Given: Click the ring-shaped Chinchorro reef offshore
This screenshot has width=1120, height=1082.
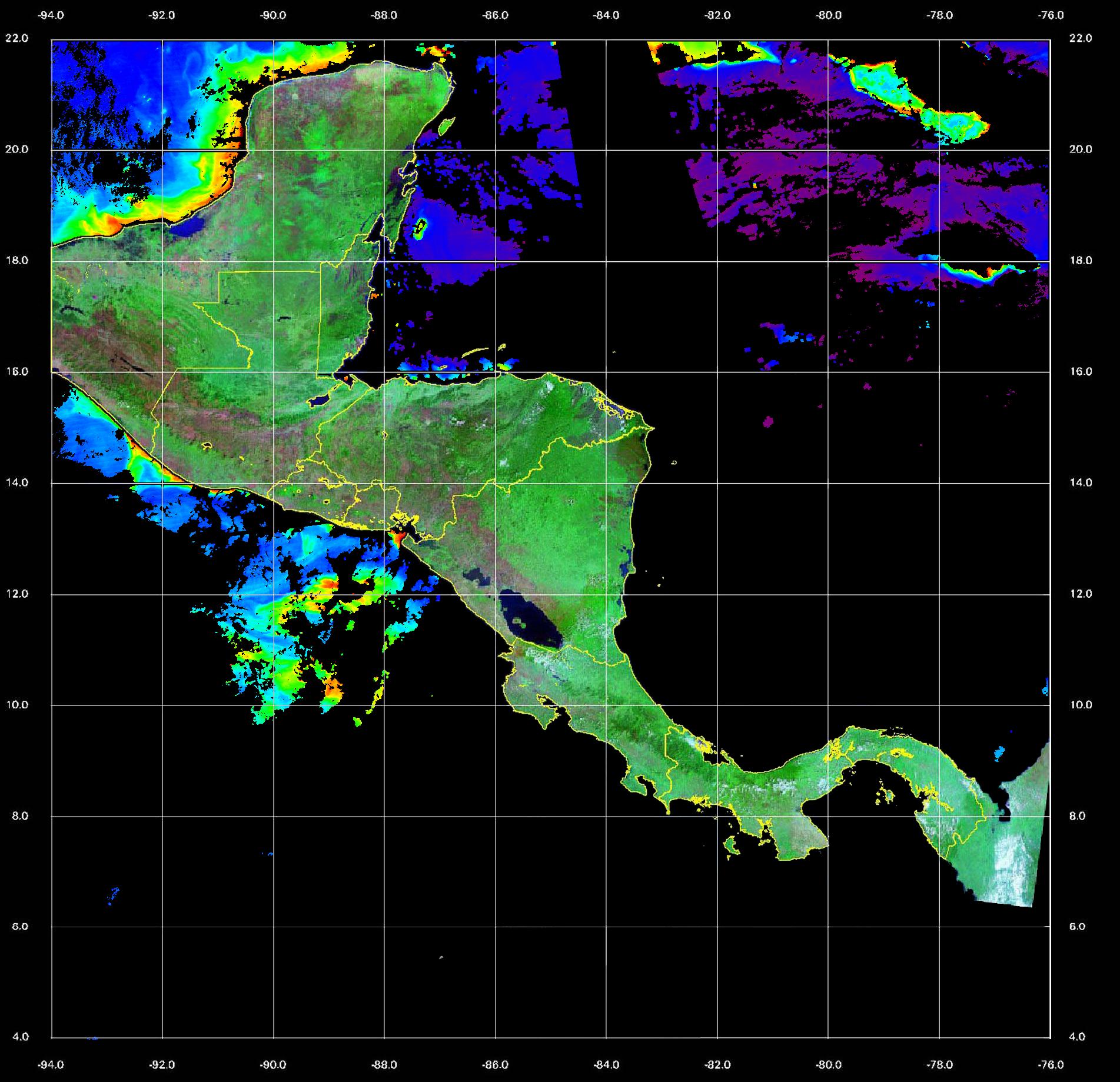Looking at the screenshot, I should click(420, 228).
